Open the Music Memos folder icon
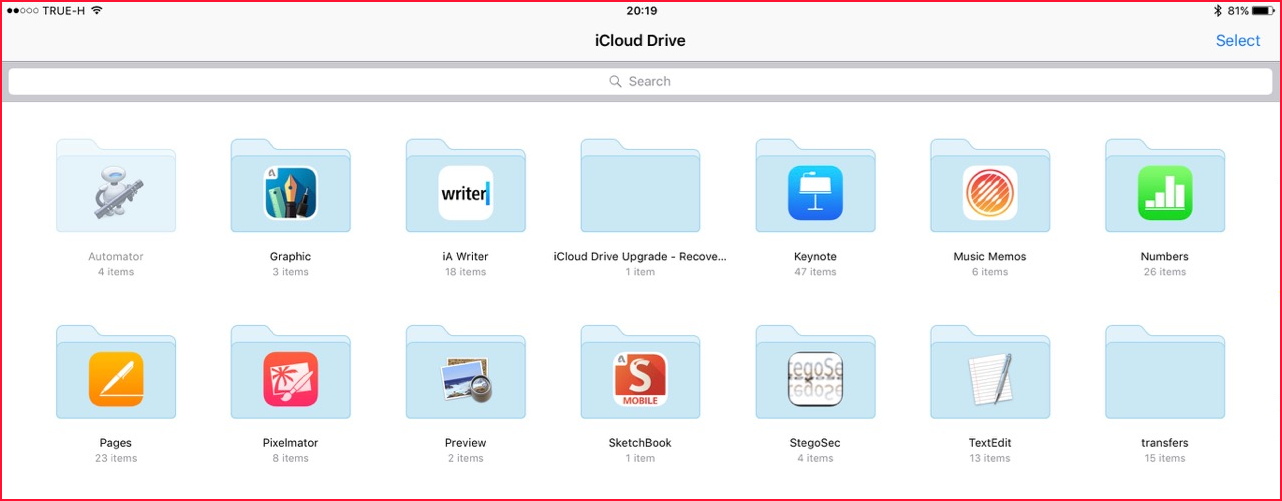Image resolution: width=1282 pixels, height=501 pixels. click(x=990, y=186)
